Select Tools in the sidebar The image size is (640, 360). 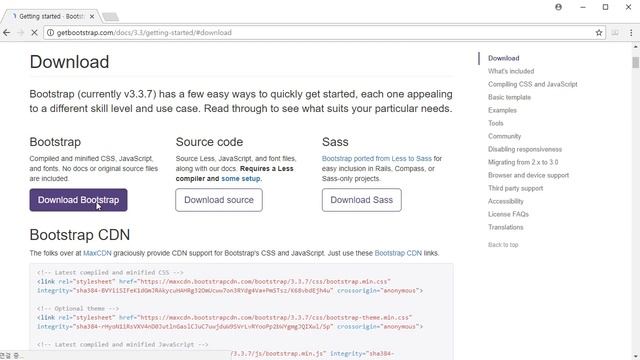(496, 123)
